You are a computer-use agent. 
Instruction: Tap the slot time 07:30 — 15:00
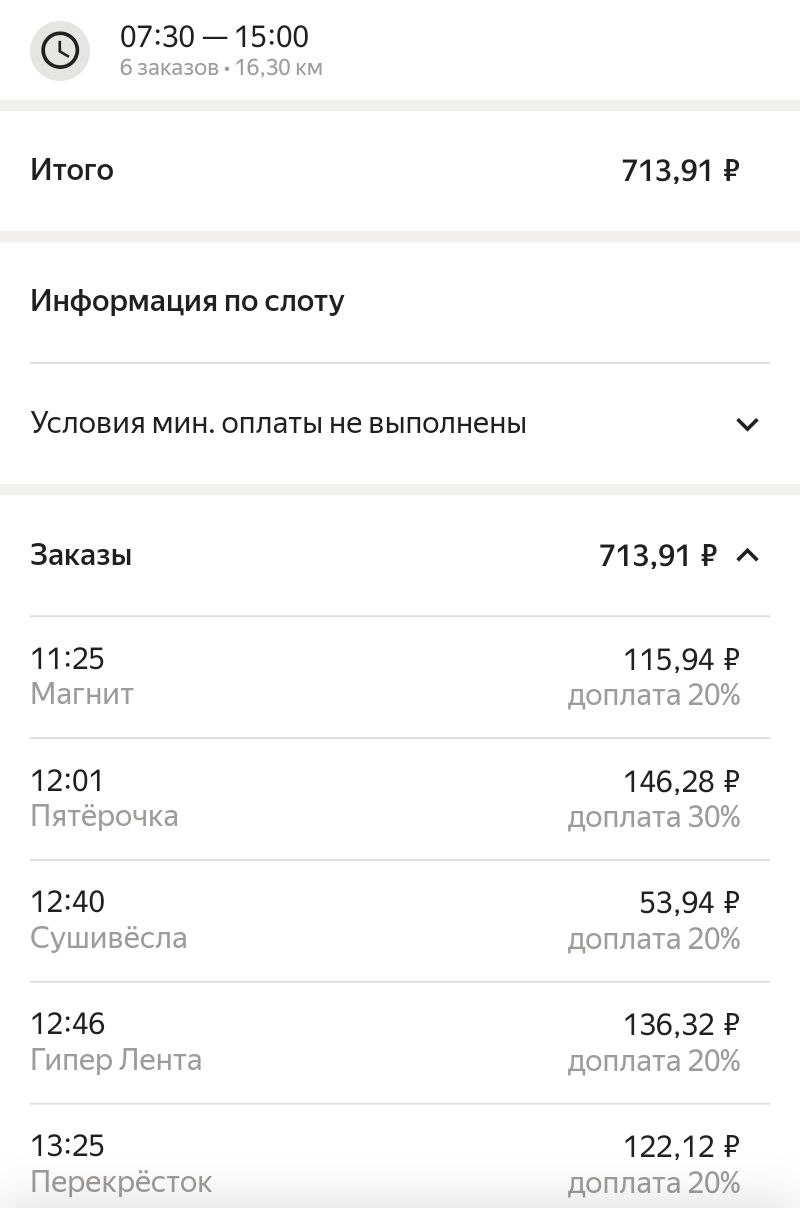click(x=214, y=37)
